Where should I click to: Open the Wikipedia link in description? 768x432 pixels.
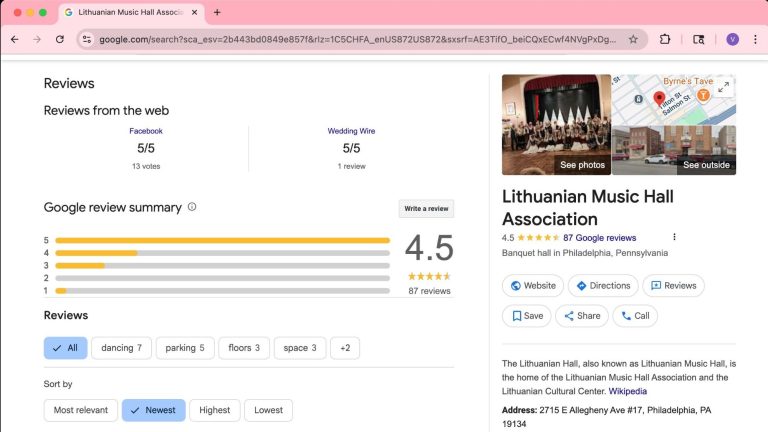coord(627,391)
